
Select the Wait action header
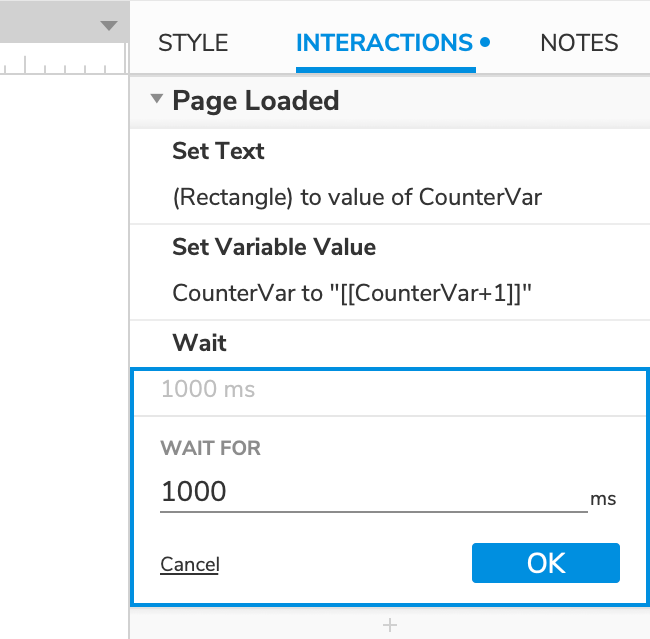[199, 343]
